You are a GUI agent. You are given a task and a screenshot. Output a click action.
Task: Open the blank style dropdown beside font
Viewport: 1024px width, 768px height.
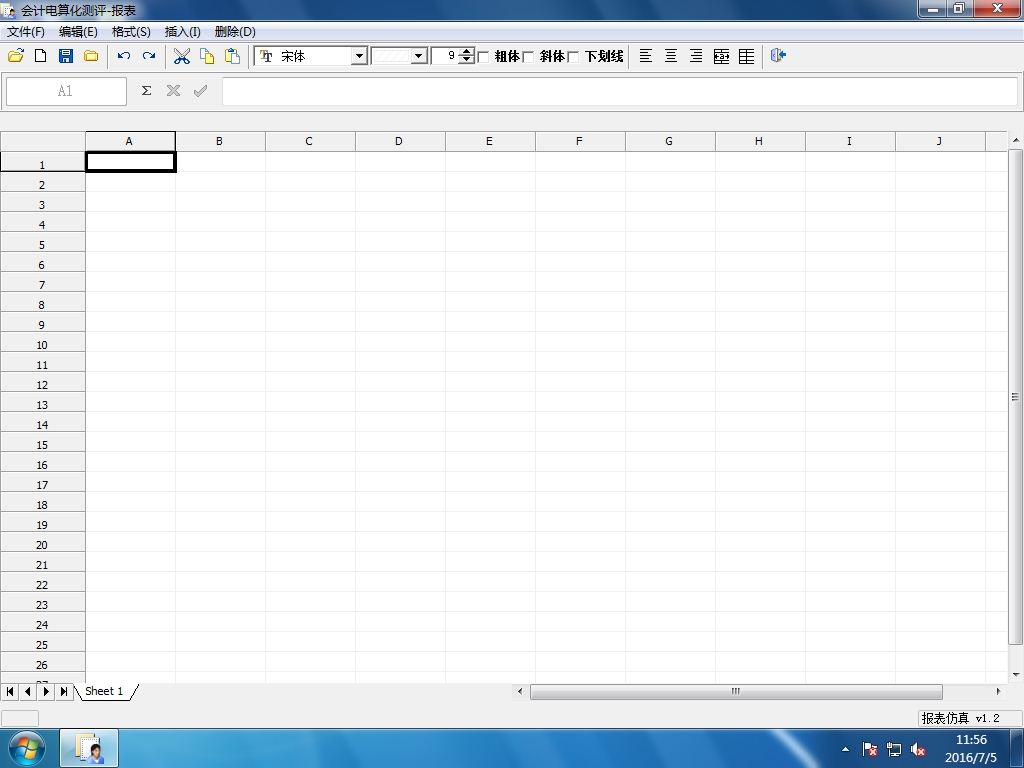(x=420, y=56)
